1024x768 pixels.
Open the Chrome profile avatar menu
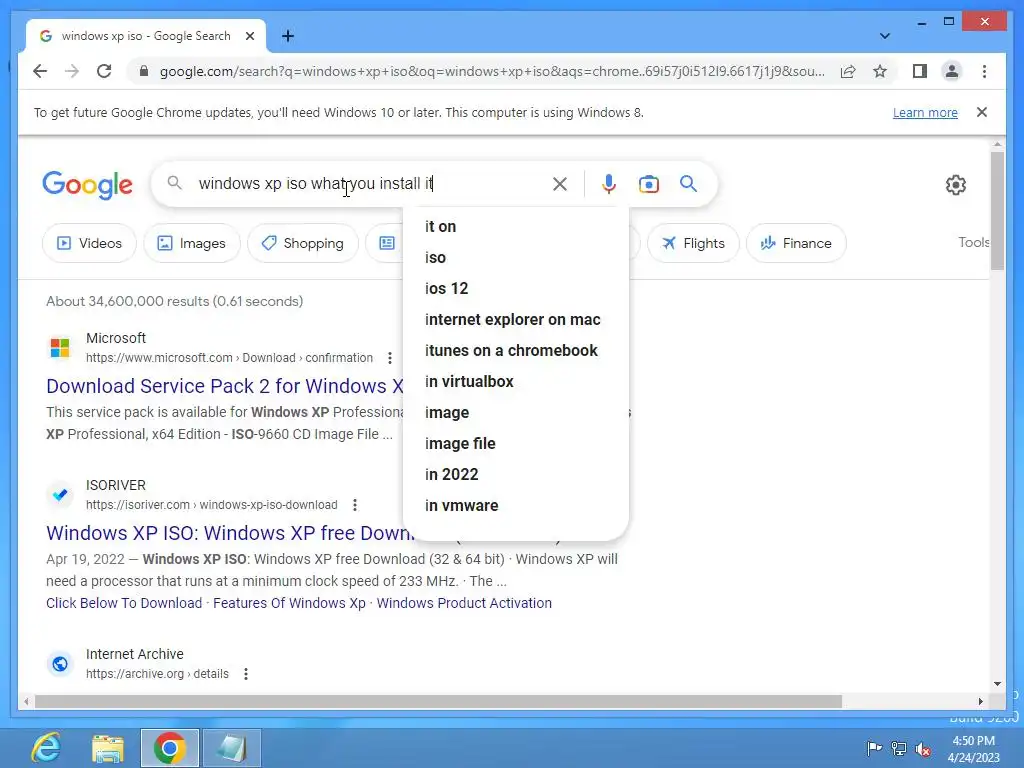(x=952, y=71)
